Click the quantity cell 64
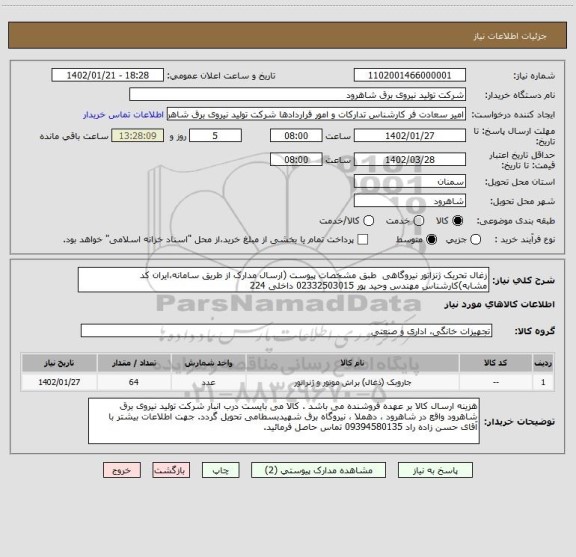The width and height of the screenshot is (576, 557). (134, 382)
